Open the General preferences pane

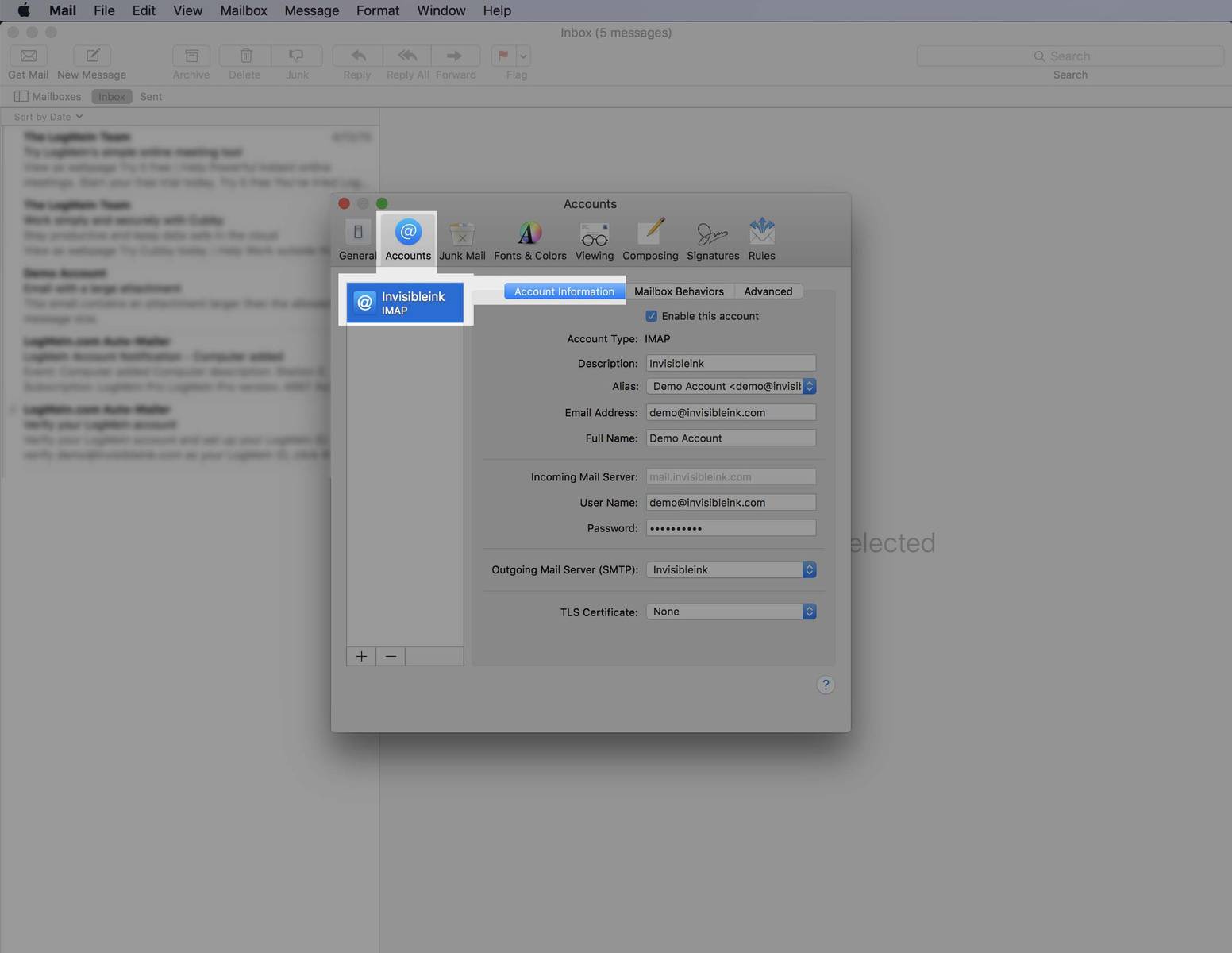click(x=357, y=240)
